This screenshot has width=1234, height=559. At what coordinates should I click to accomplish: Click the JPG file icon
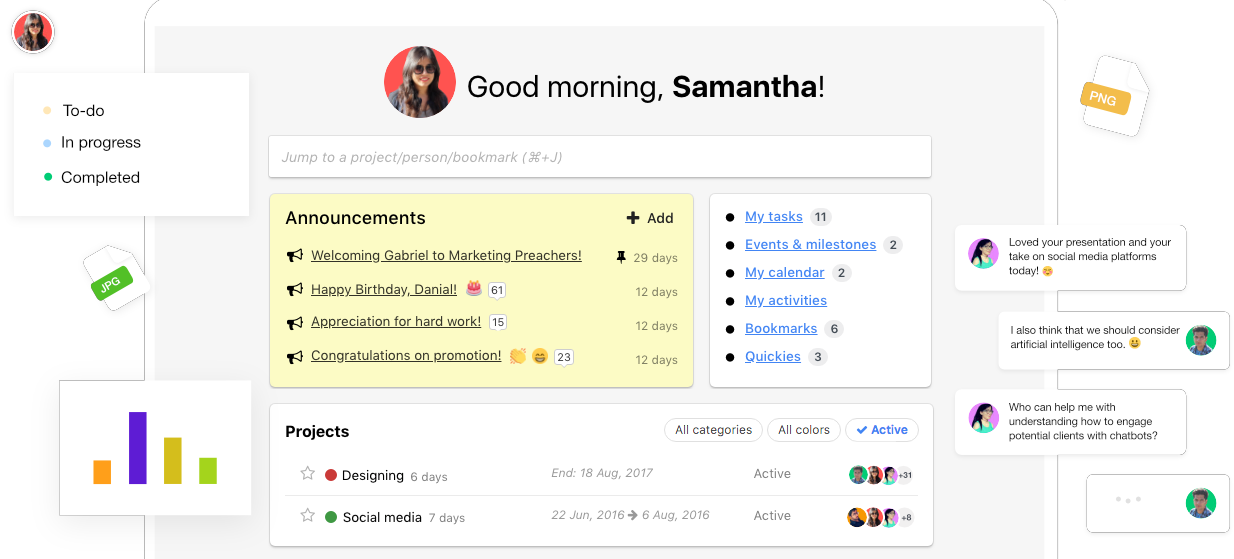(x=115, y=280)
